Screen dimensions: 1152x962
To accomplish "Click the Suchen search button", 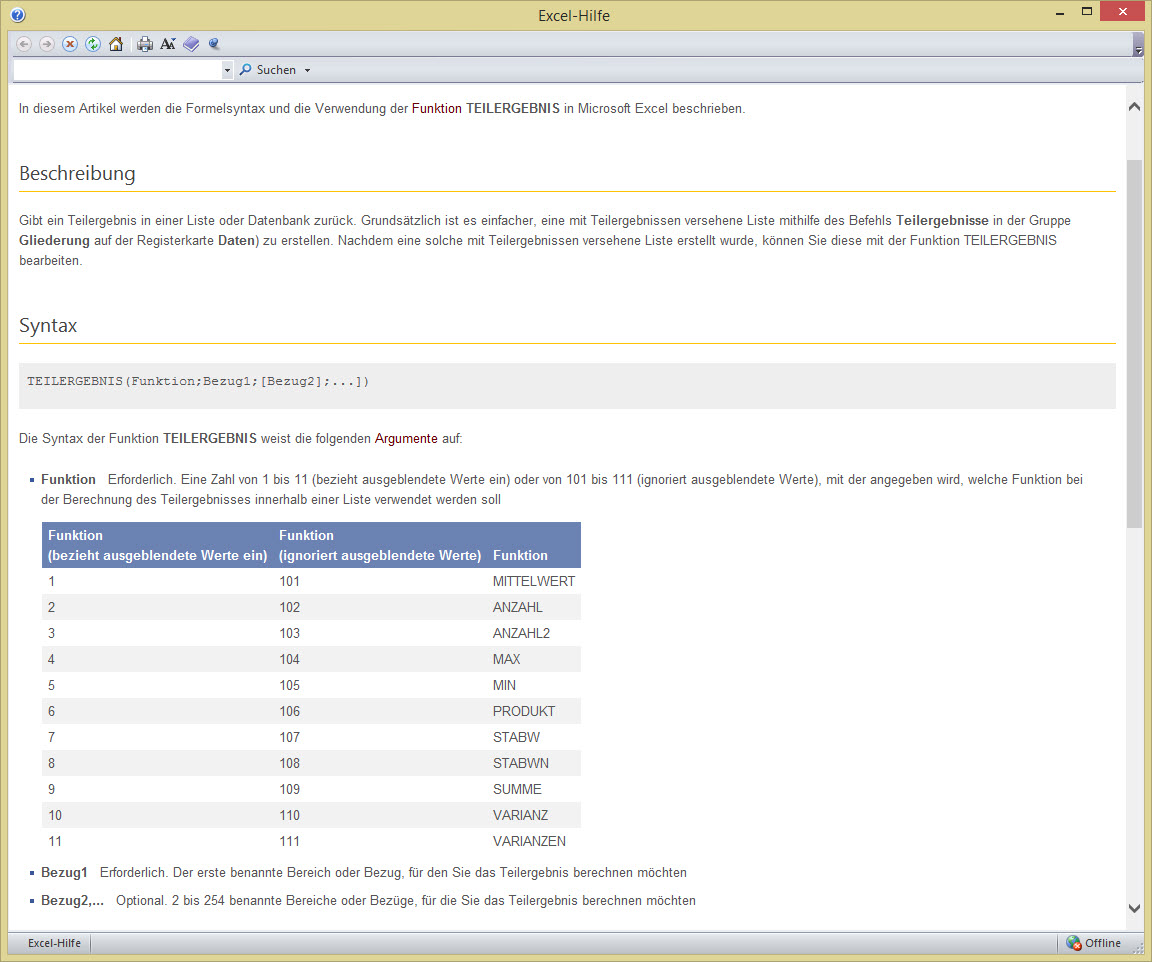I will (268, 70).
